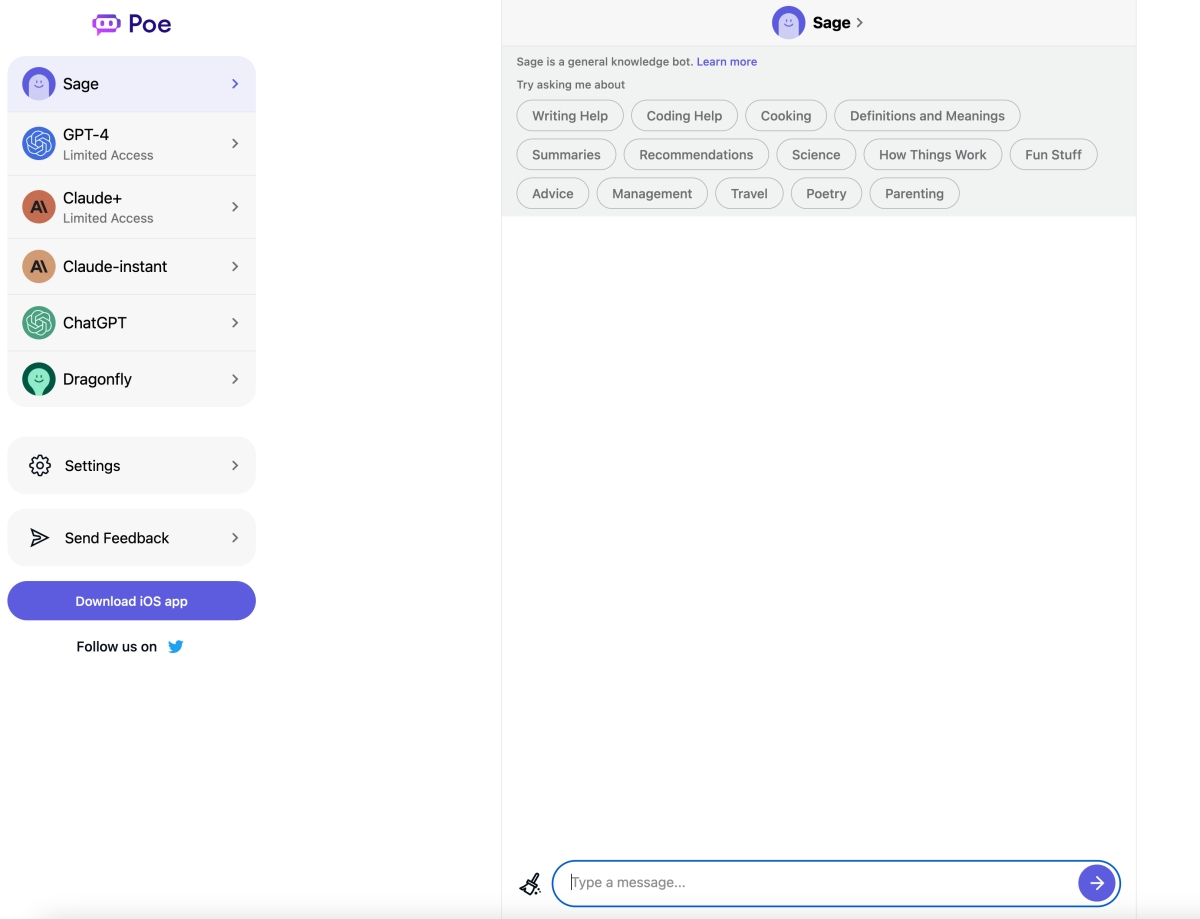Click the Claude-instant avatar icon
The height and width of the screenshot is (919, 1200).
point(39,267)
